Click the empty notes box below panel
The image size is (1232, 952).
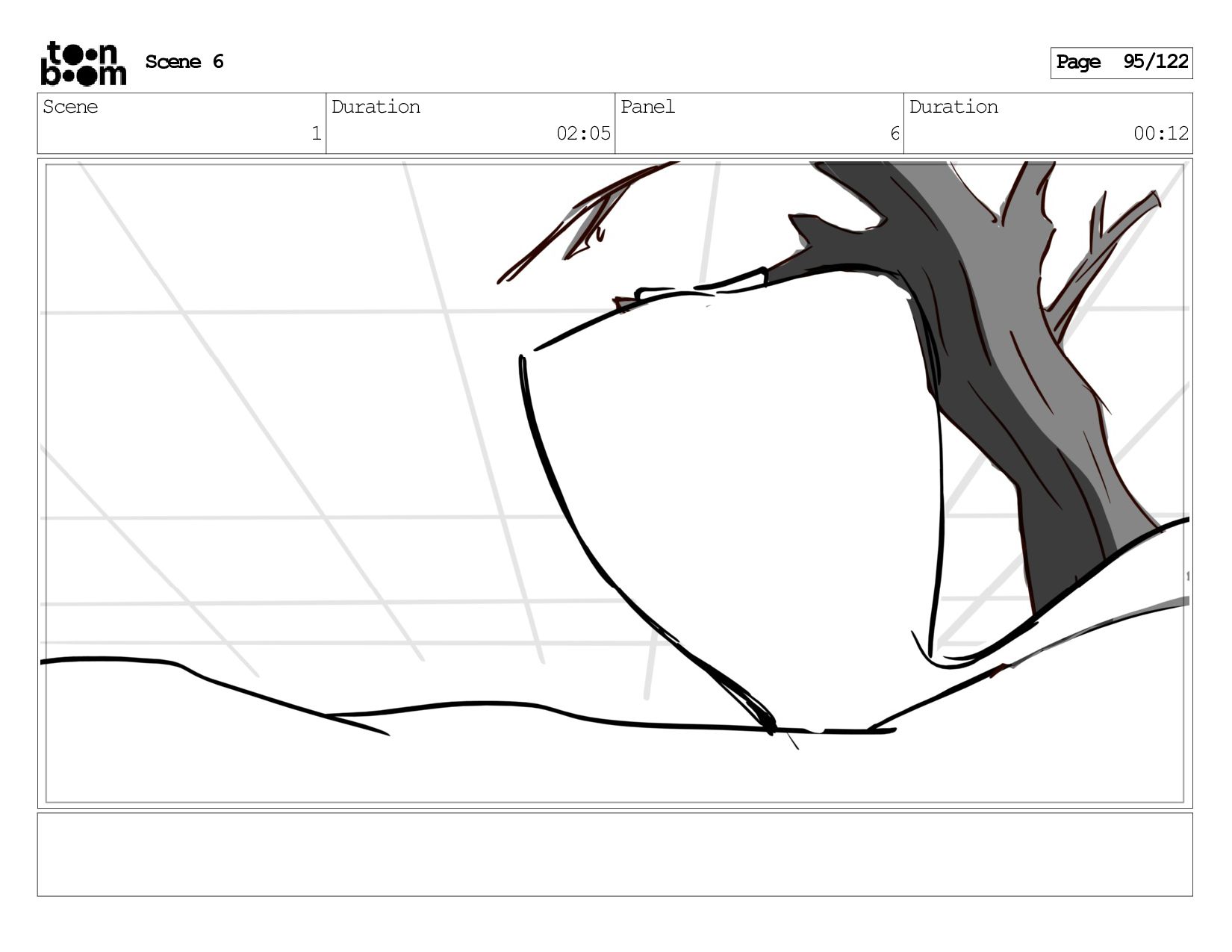(615, 854)
